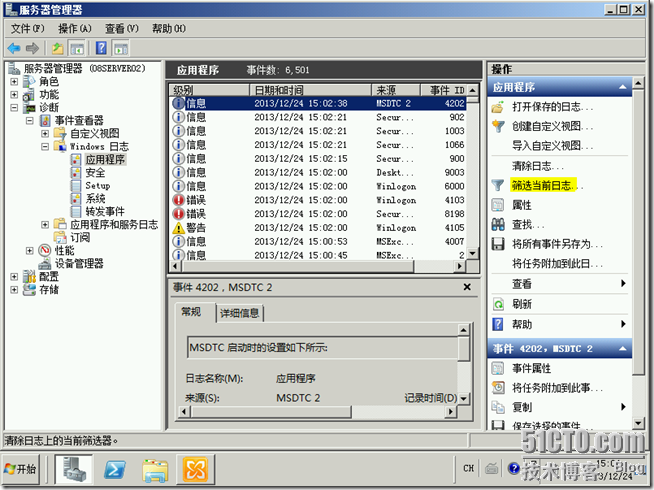Select 订阅 in the tree
The image size is (654, 490).
coord(80,237)
